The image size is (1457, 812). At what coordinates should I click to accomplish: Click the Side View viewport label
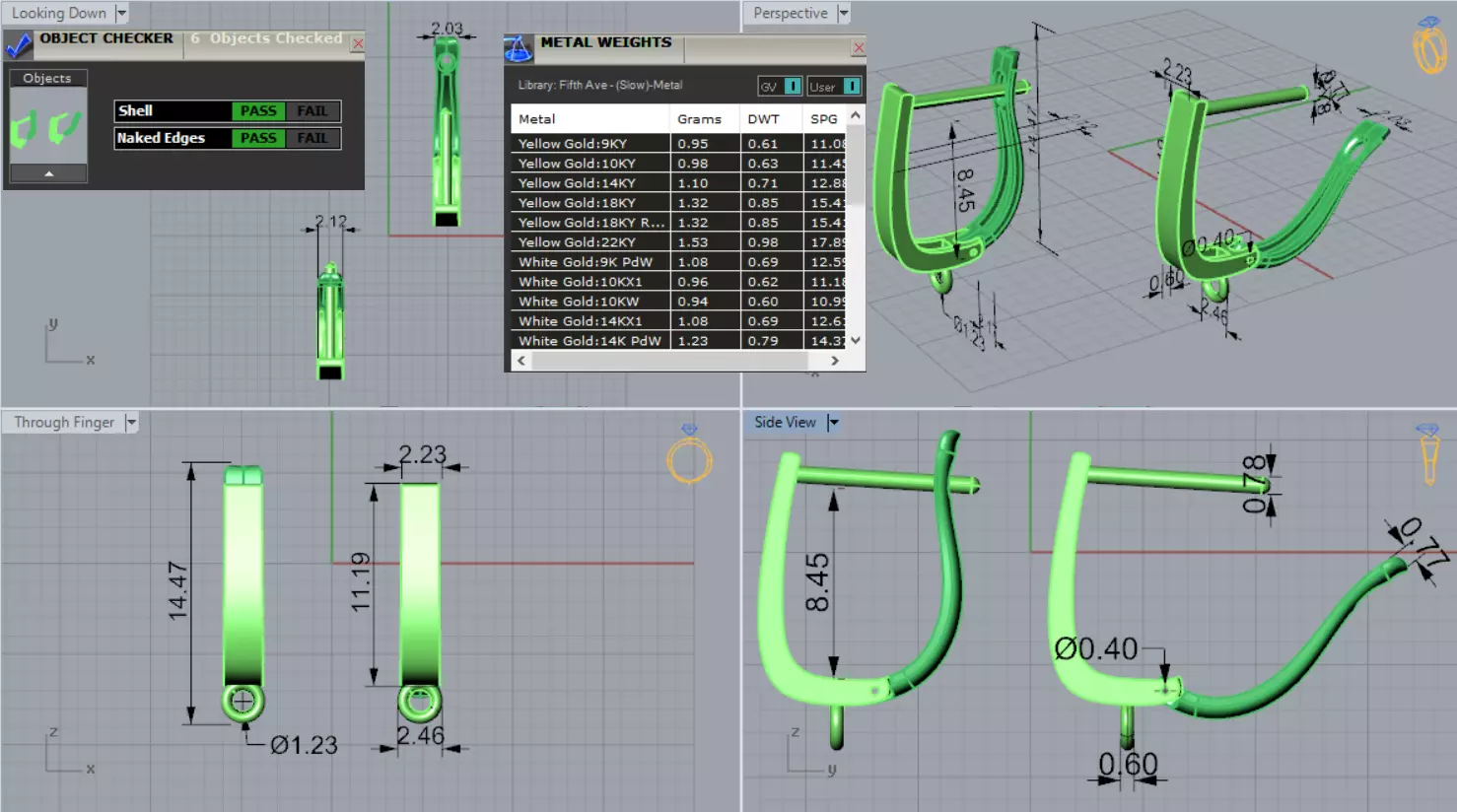[785, 422]
